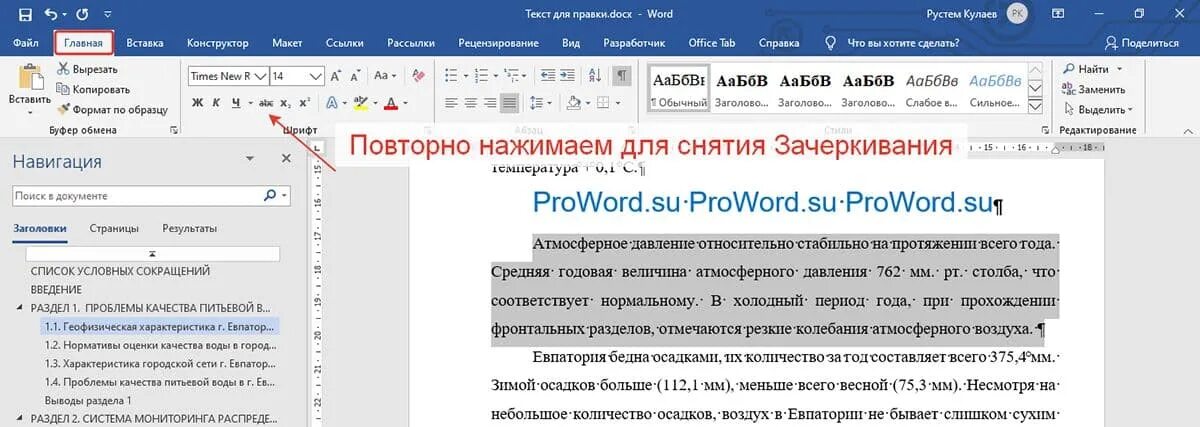The image size is (1200, 427).
Task: Sort the selected text alphabetically
Action: point(597,76)
